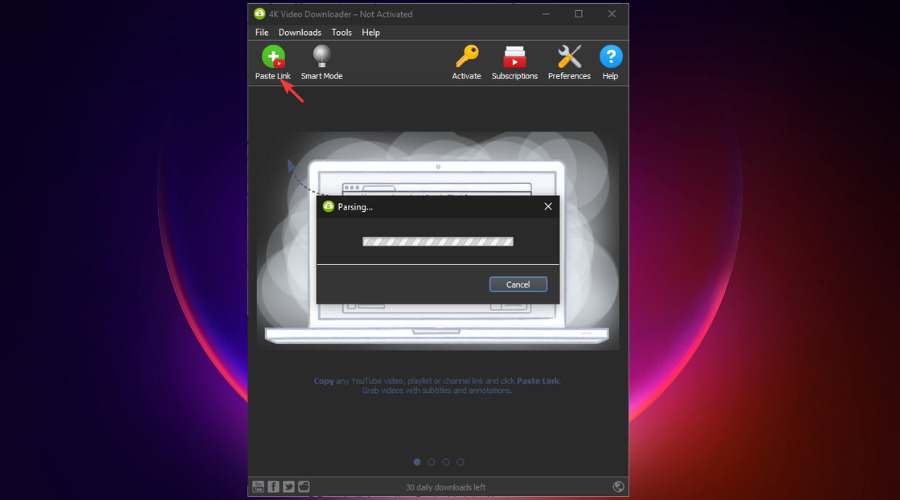Click the parsing progress bar

(x=438, y=242)
